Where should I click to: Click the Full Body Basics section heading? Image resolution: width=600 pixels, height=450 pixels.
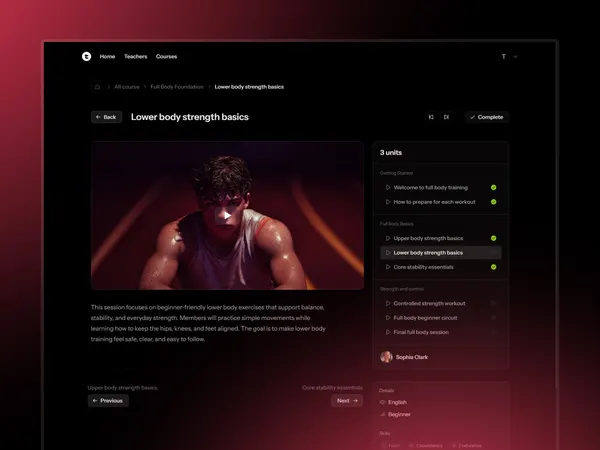tap(396, 224)
